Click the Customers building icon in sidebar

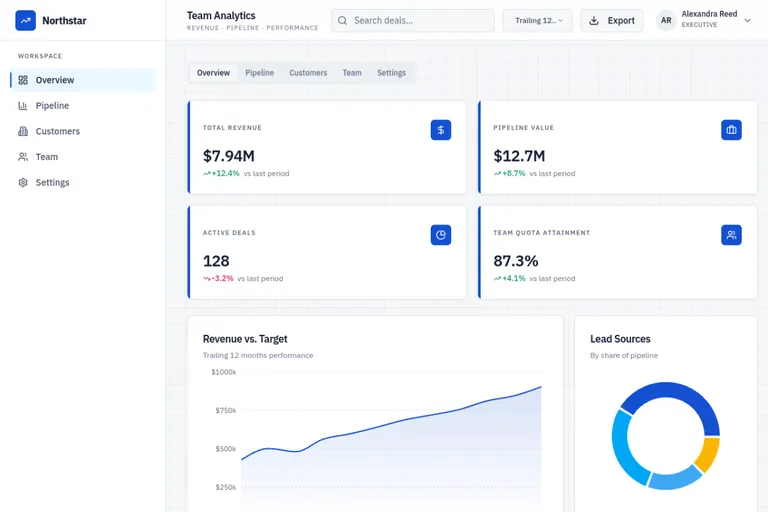23,131
